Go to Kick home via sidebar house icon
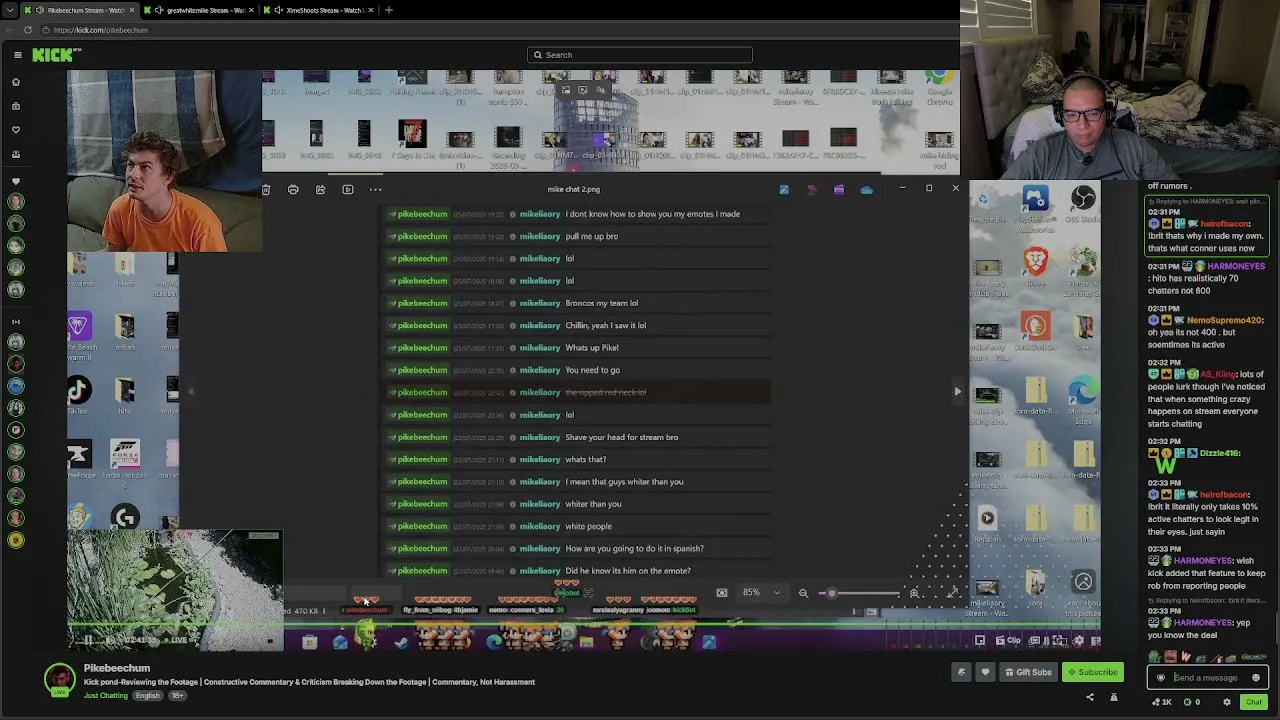Screen dimensions: 1280x720 point(16,82)
